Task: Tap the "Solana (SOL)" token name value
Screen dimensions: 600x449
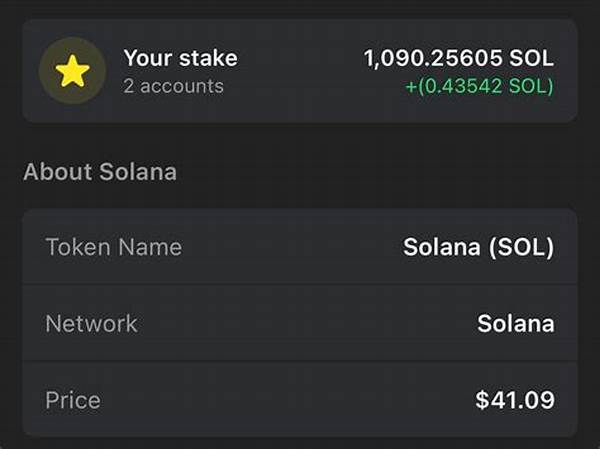Action: [478, 246]
